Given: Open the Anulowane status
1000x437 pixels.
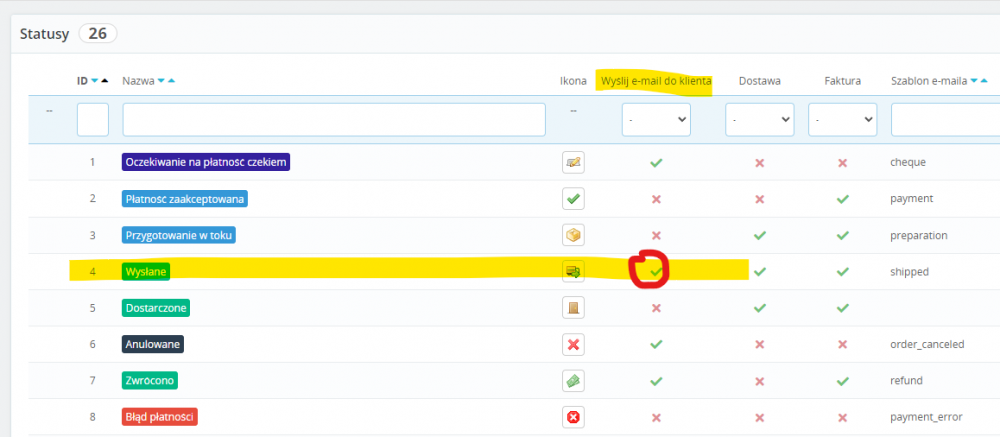Looking at the screenshot, I should pyautogui.click(x=153, y=344).
